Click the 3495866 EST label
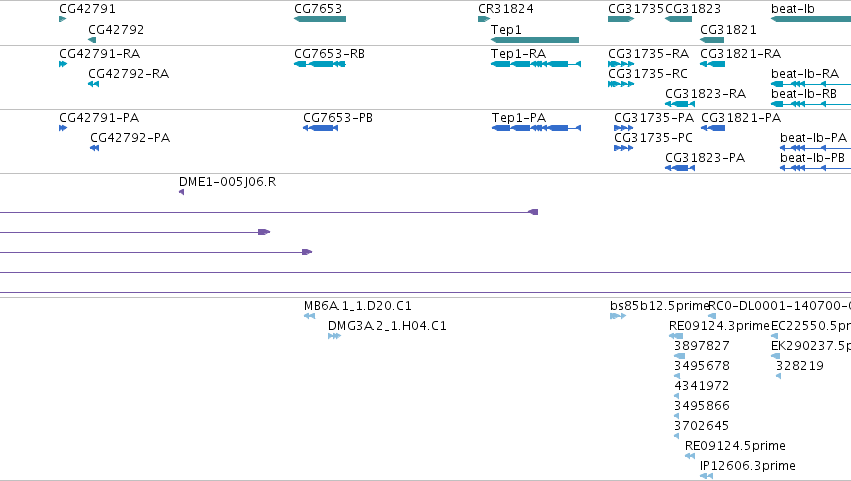851x481 pixels. point(702,406)
